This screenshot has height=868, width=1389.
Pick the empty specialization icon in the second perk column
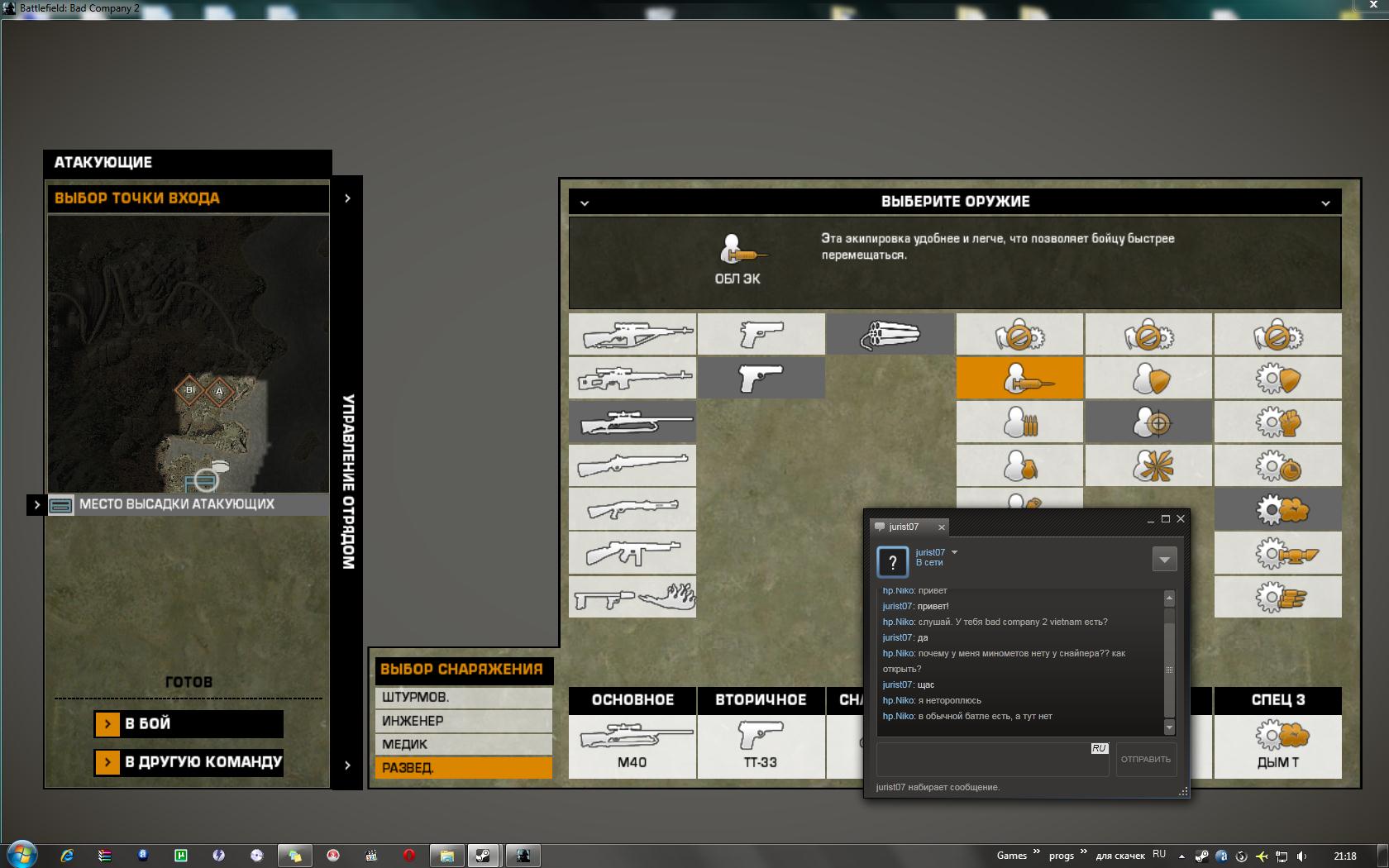1148,334
